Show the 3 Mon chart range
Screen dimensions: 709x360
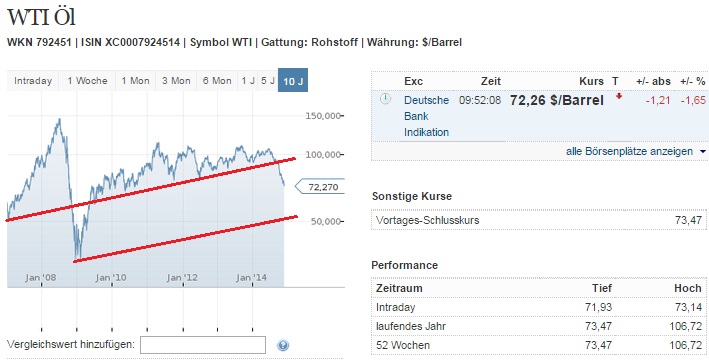point(176,81)
